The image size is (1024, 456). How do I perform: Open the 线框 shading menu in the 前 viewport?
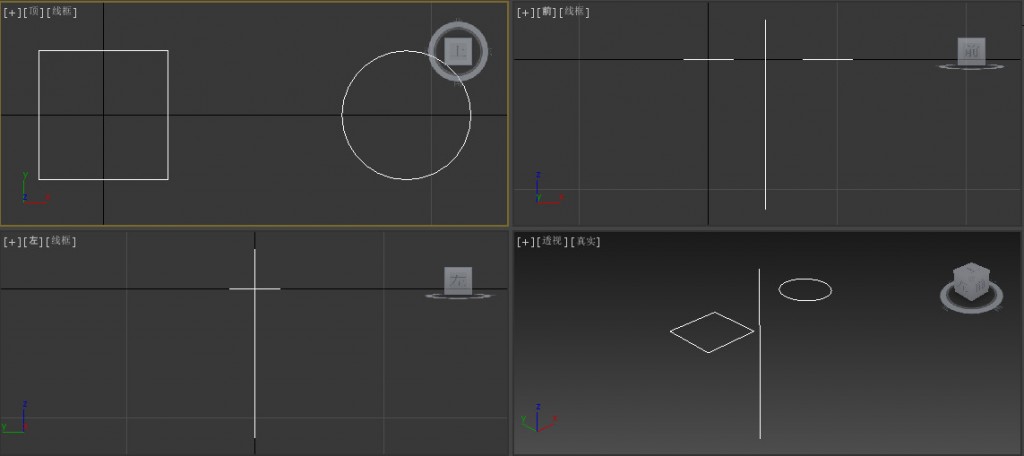coord(575,12)
